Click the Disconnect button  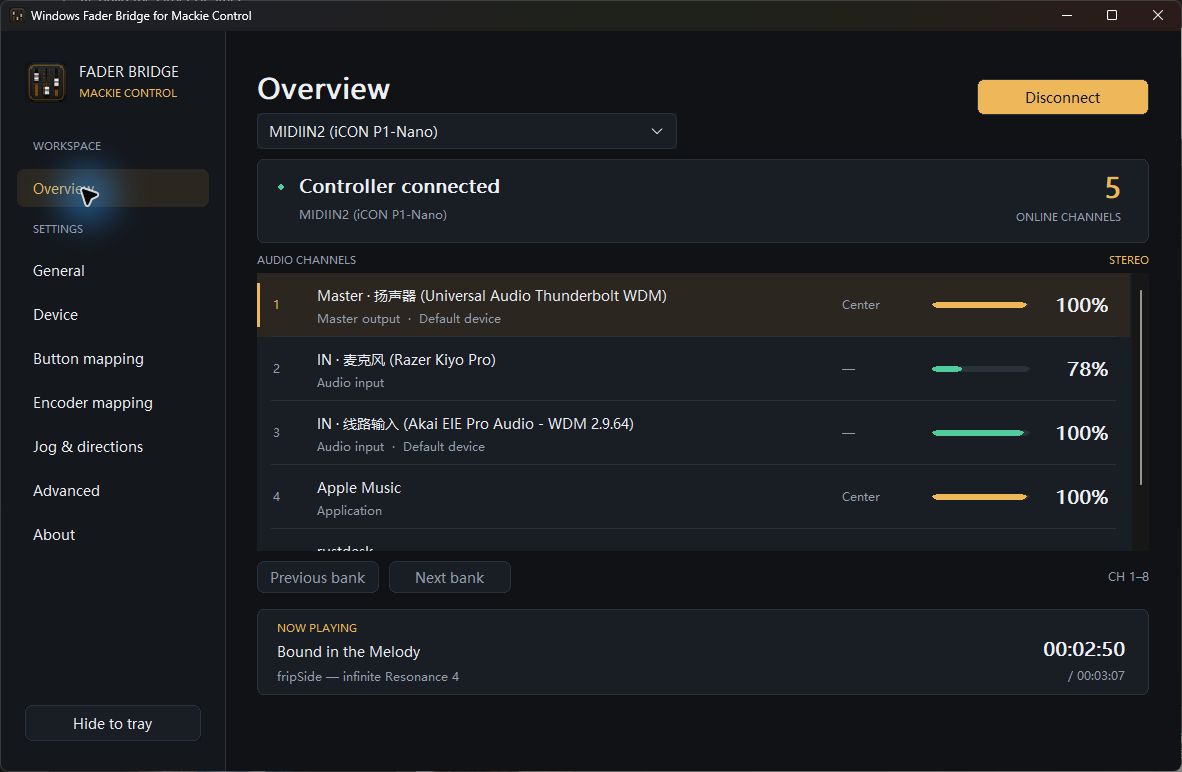point(1063,97)
